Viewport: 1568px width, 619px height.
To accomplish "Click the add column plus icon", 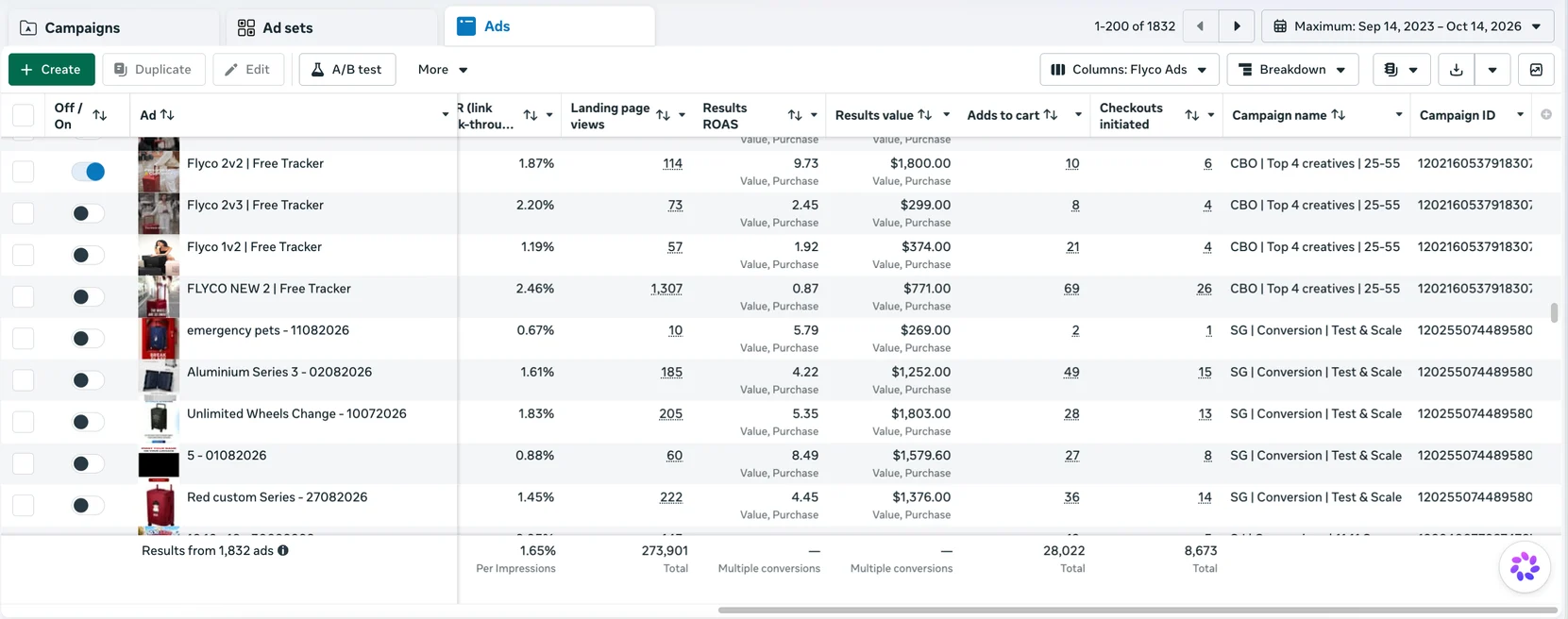I will 1546,114.
